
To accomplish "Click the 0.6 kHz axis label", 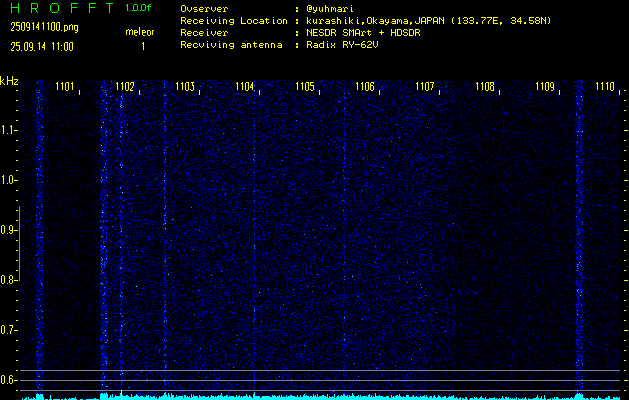I will click(7, 380).
